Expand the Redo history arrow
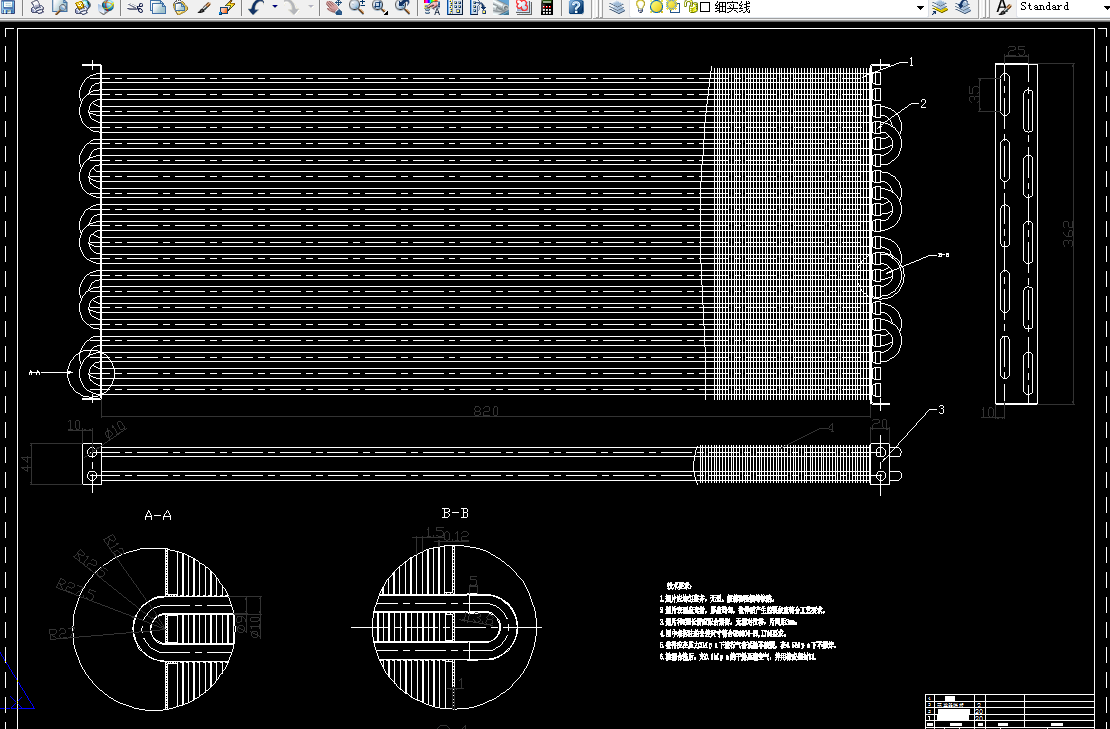This screenshot has width=1110, height=729. tap(311, 7)
